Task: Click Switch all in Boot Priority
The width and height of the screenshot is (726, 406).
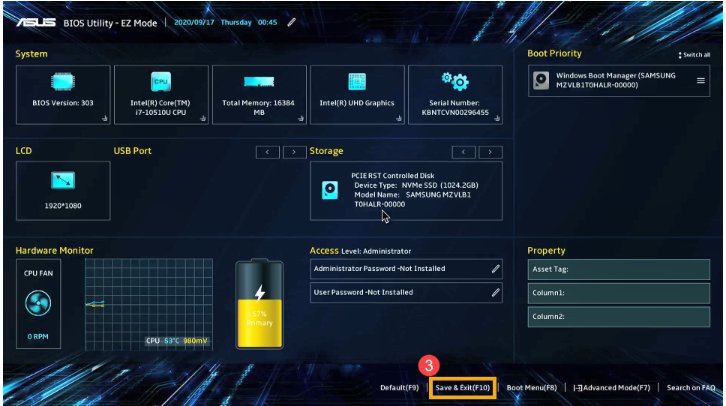Action: [694, 55]
